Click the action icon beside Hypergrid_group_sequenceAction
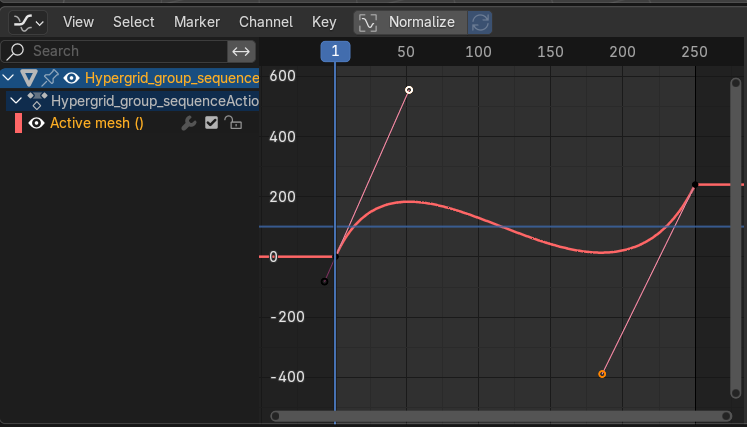 point(37,101)
